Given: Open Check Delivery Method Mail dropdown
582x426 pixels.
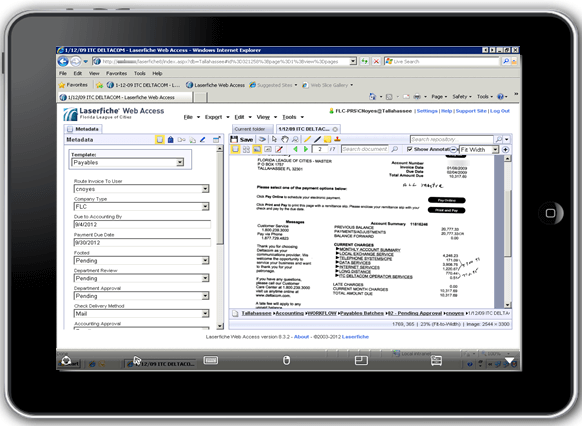Looking at the screenshot, I should (205, 314).
